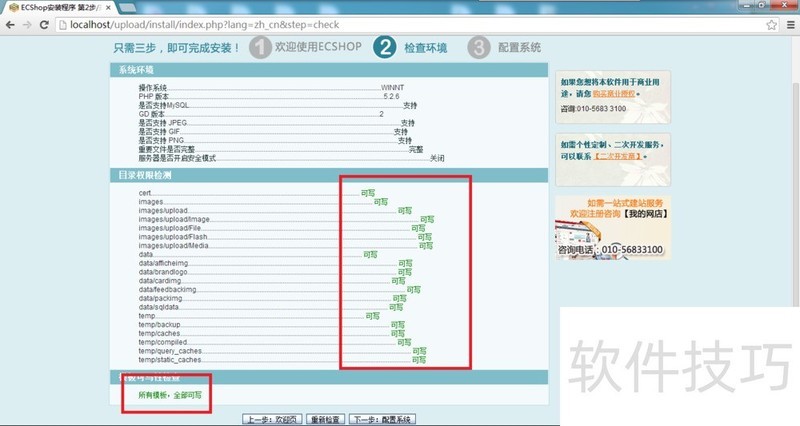Click the data/packimg directory row
The height and width of the screenshot is (426, 800).
coord(272,298)
